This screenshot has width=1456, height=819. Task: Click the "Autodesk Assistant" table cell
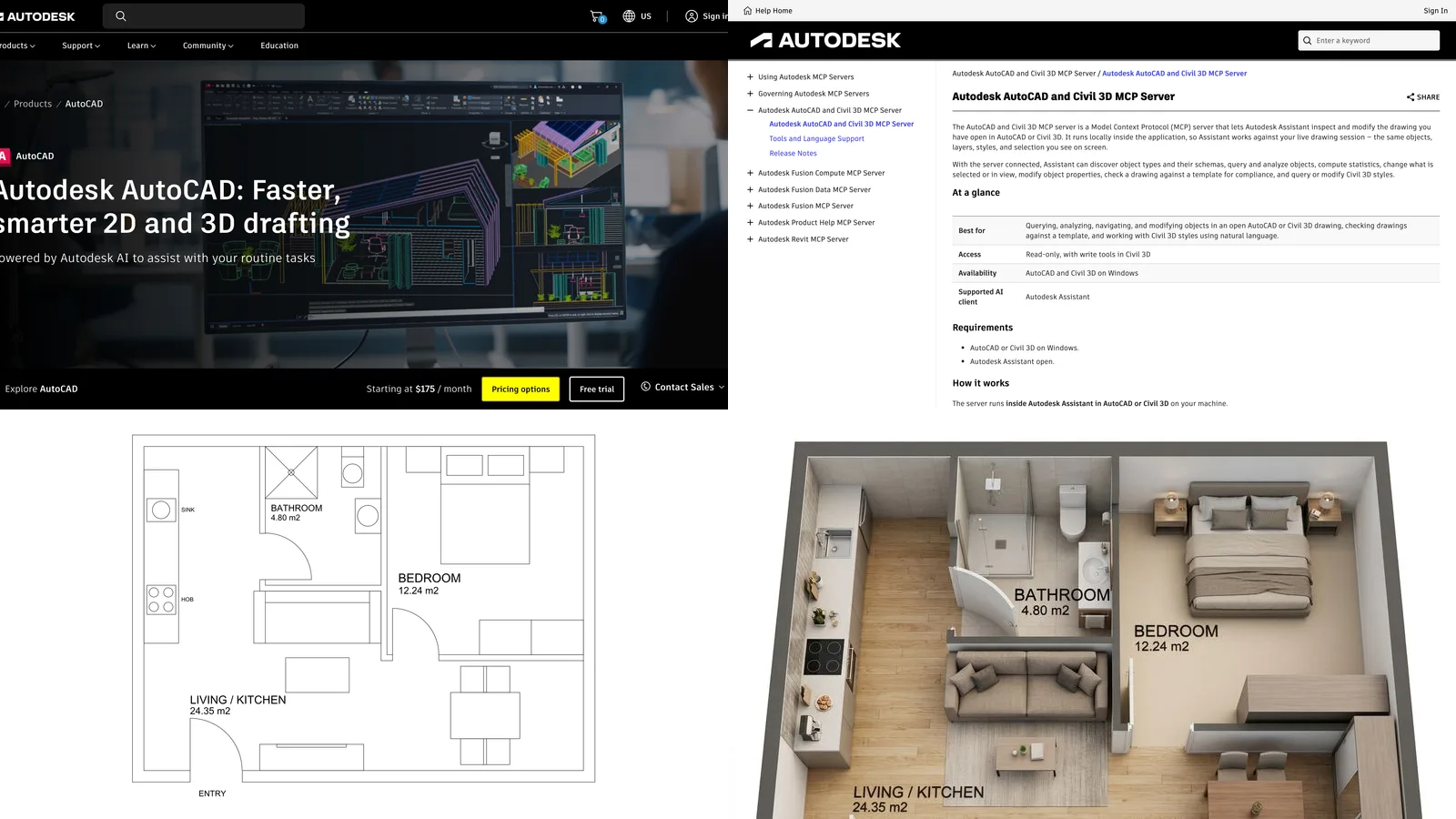tap(1057, 297)
